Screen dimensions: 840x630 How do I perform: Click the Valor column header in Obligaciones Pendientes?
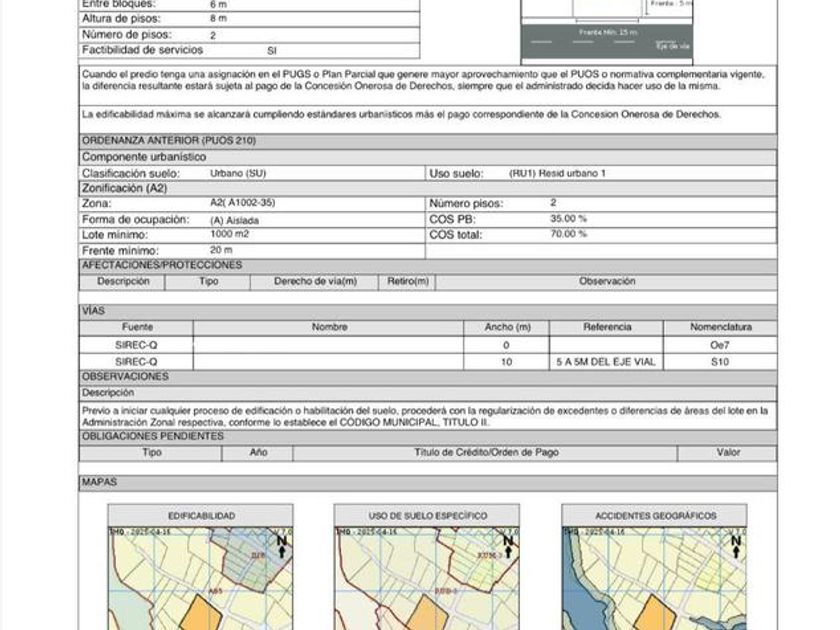coord(728,453)
